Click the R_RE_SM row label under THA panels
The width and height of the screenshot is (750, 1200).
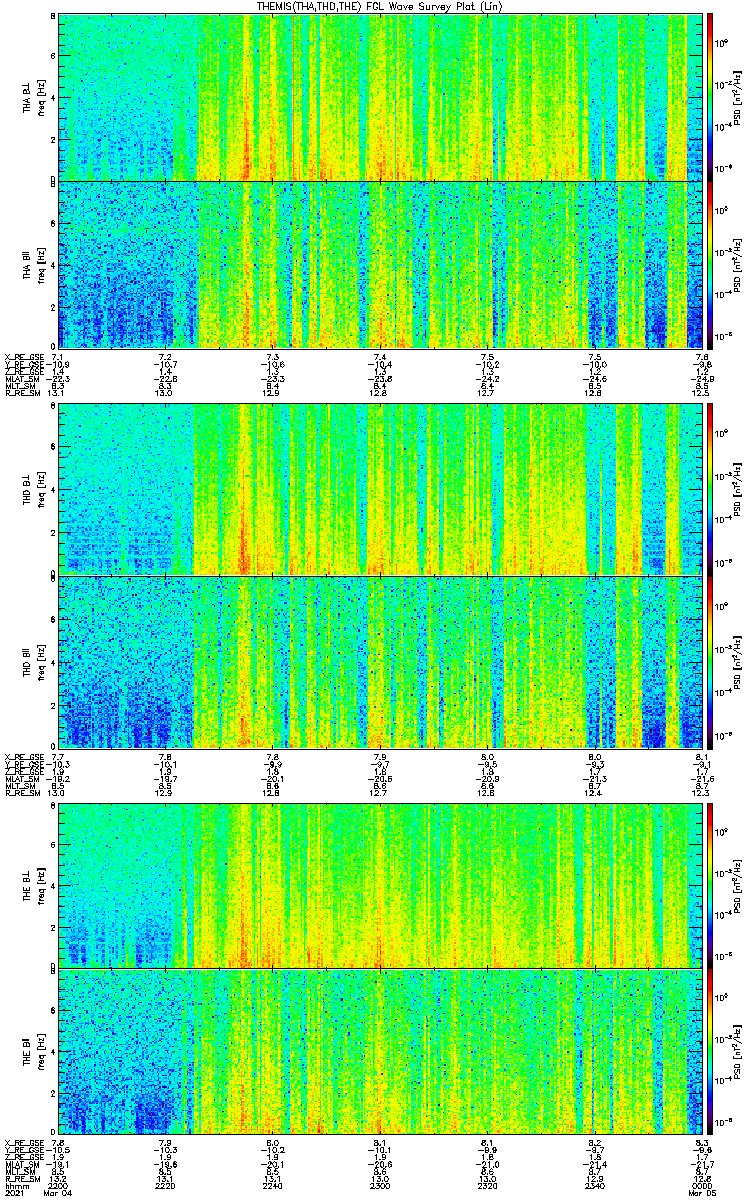[24, 394]
